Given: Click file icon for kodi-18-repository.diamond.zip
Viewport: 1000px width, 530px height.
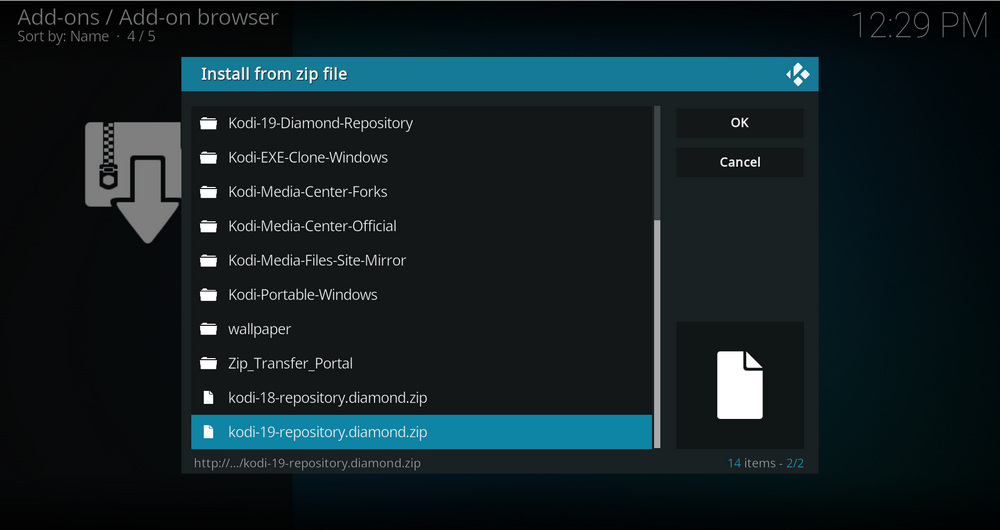Looking at the screenshot, I should [208, 398].
